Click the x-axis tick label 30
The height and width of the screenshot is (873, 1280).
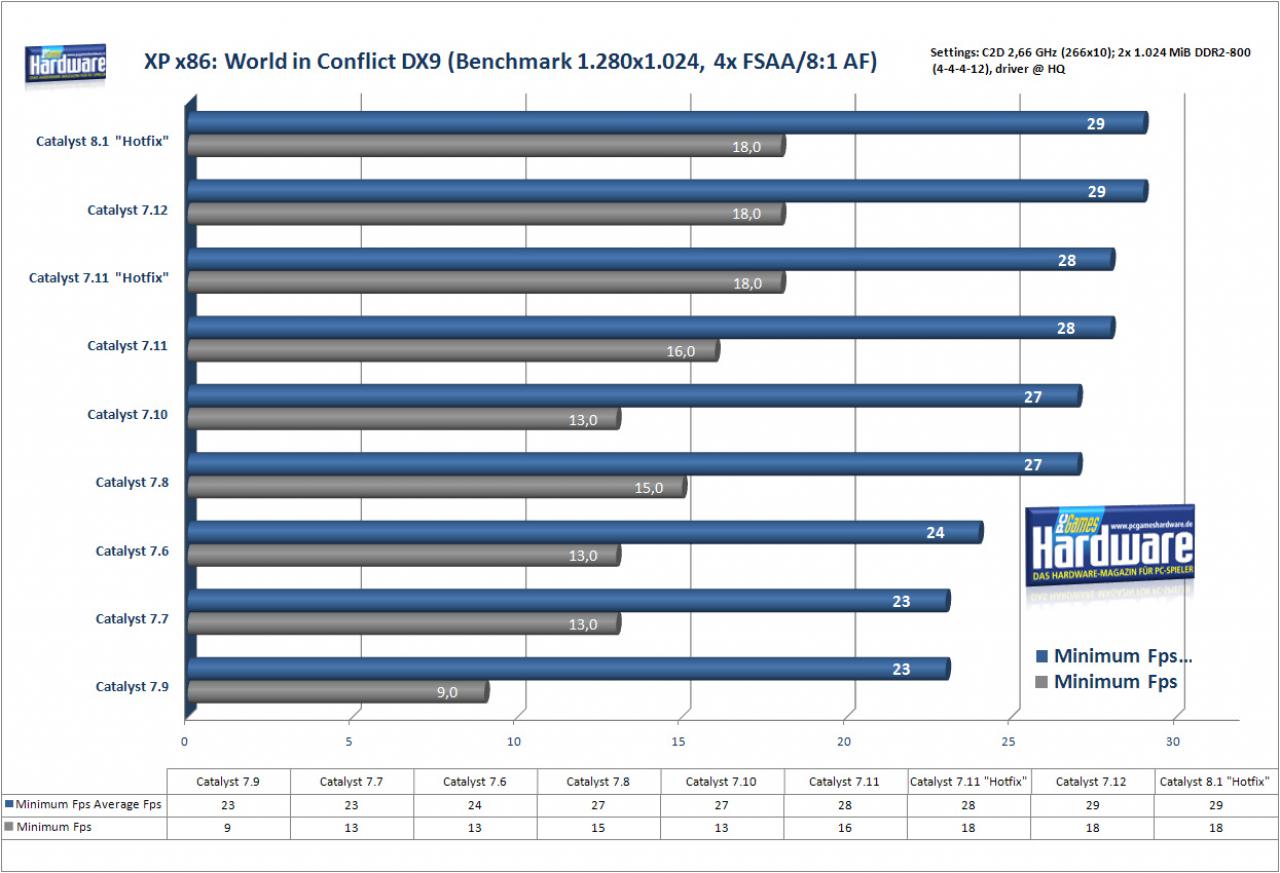[x=1174, y=742]
